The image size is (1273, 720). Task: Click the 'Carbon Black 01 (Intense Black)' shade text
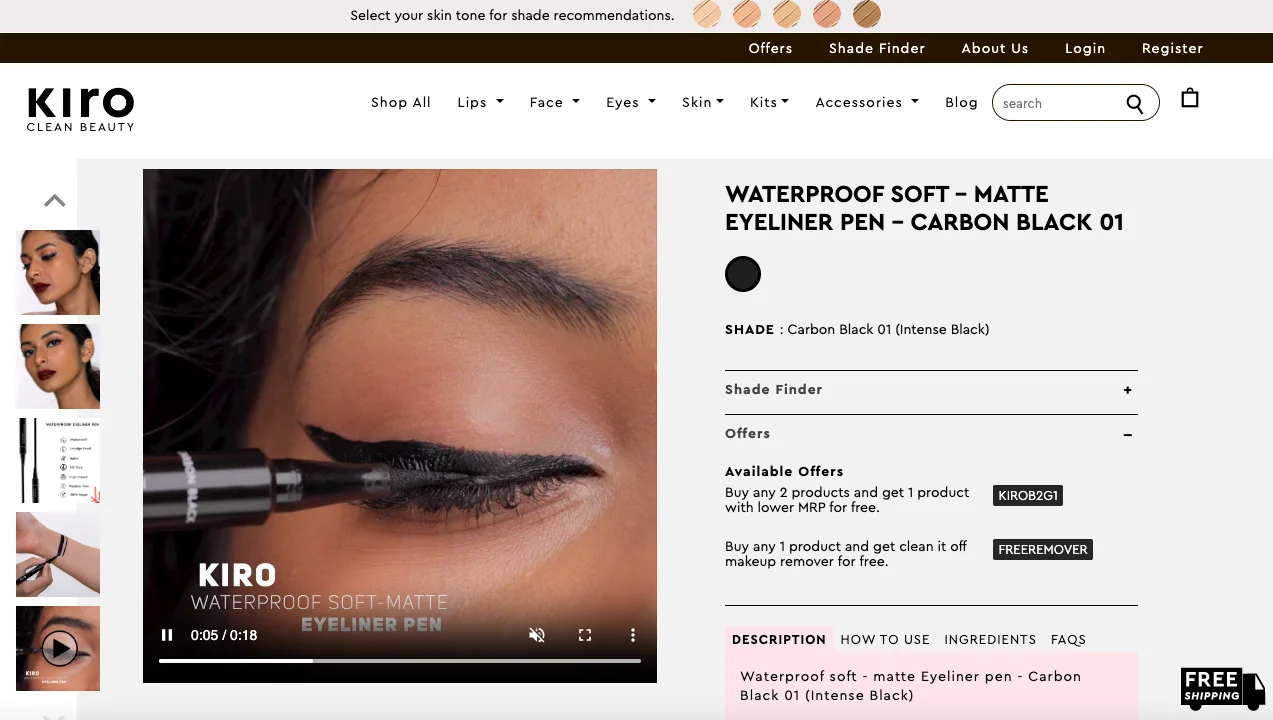point(888,329)
